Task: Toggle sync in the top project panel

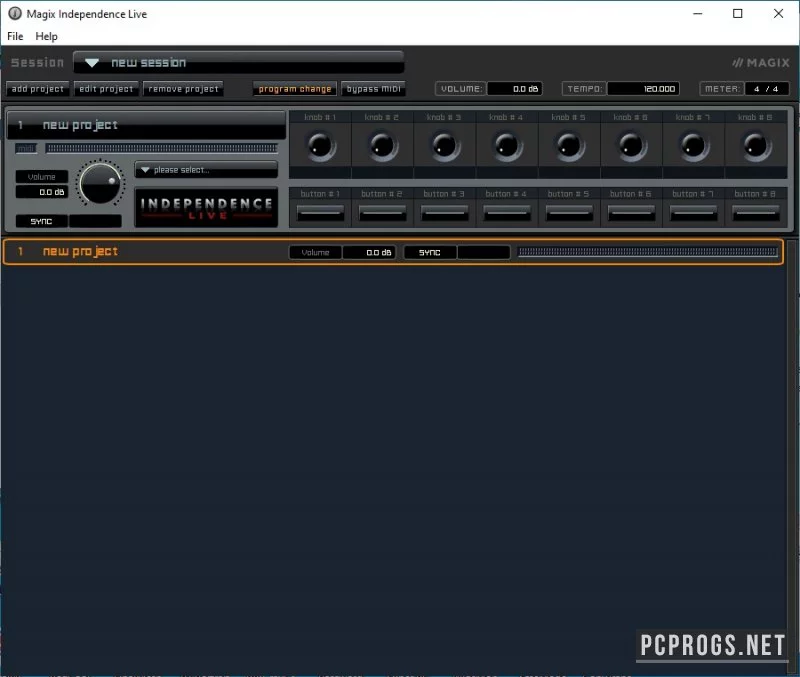Action: click(41, 221)
